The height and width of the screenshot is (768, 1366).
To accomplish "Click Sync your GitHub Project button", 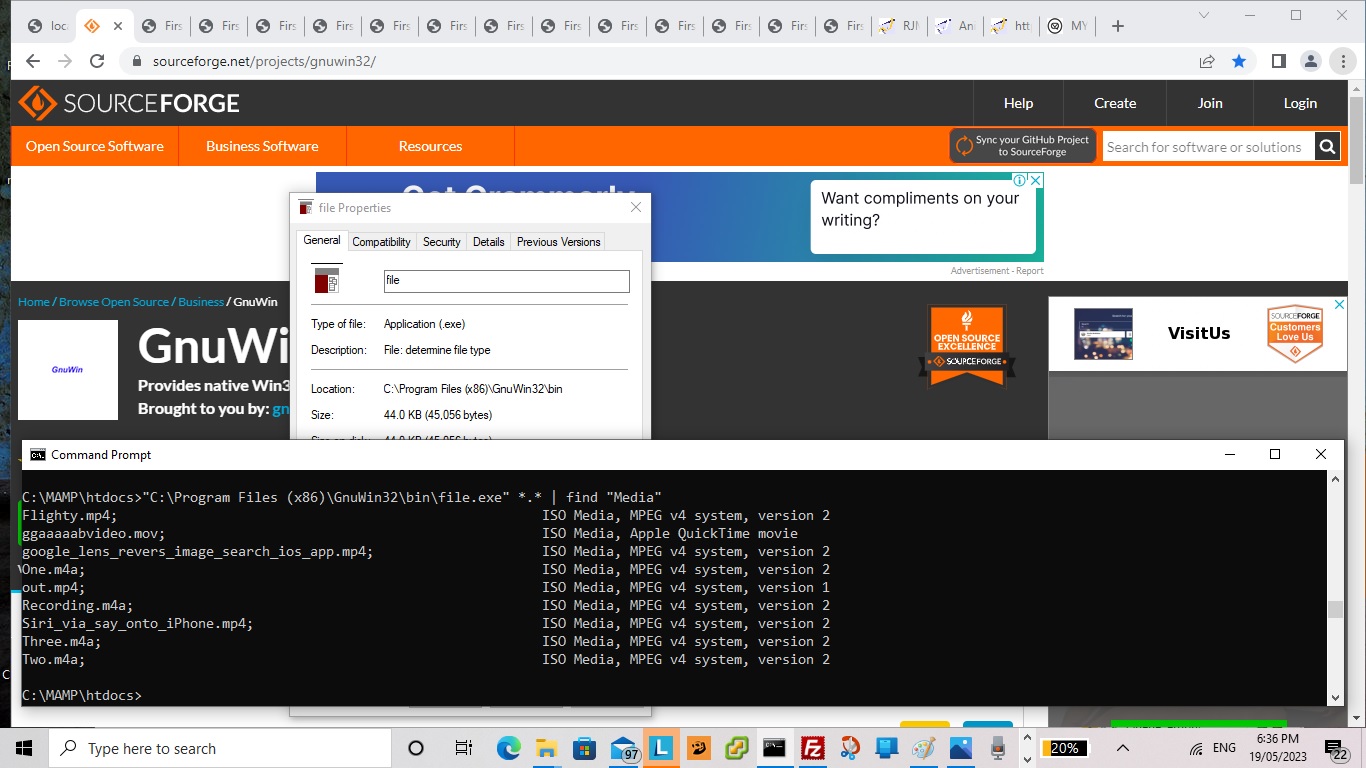I will (x=1023, y=146).
